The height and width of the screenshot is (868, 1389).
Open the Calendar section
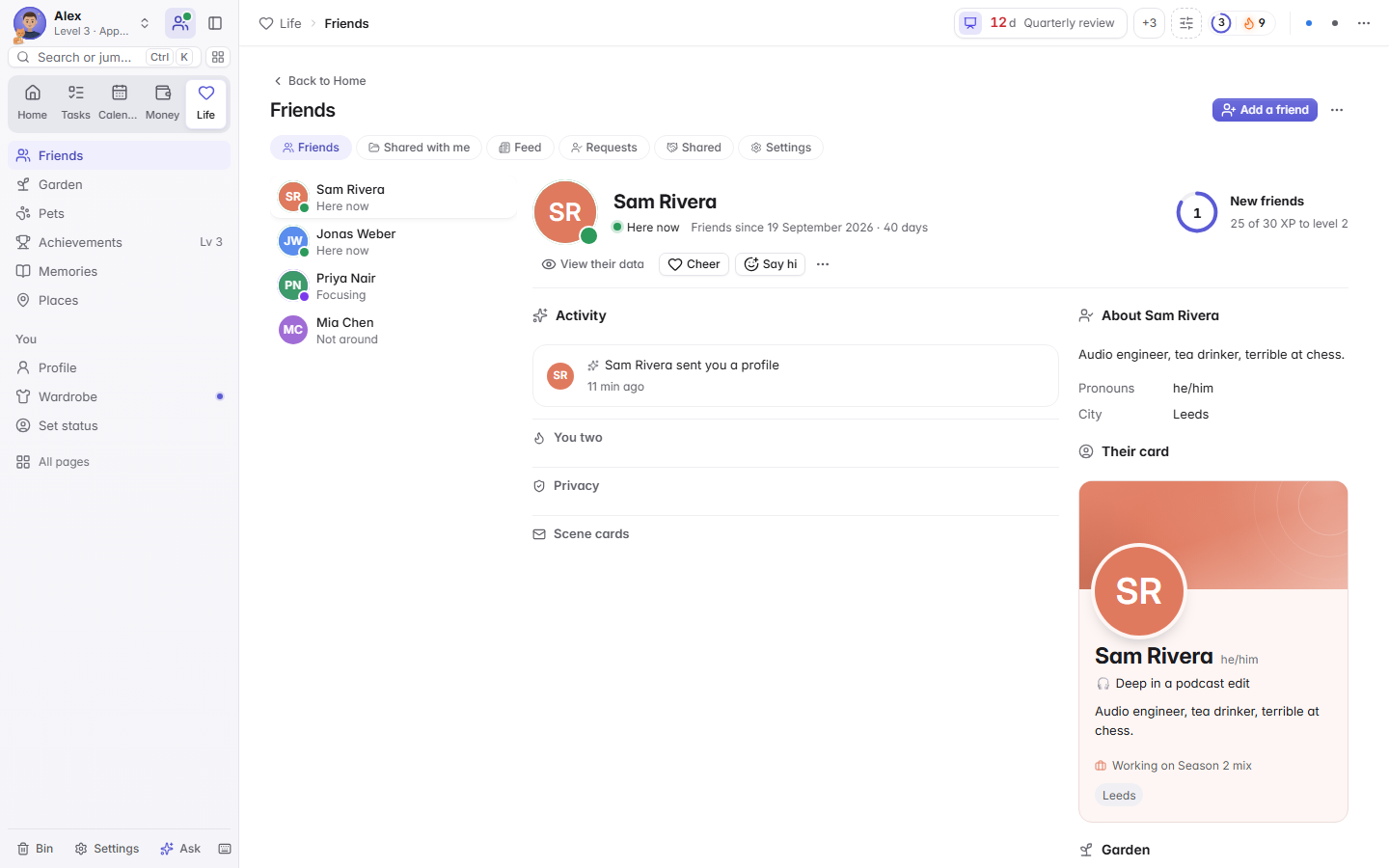click(119, 103)
